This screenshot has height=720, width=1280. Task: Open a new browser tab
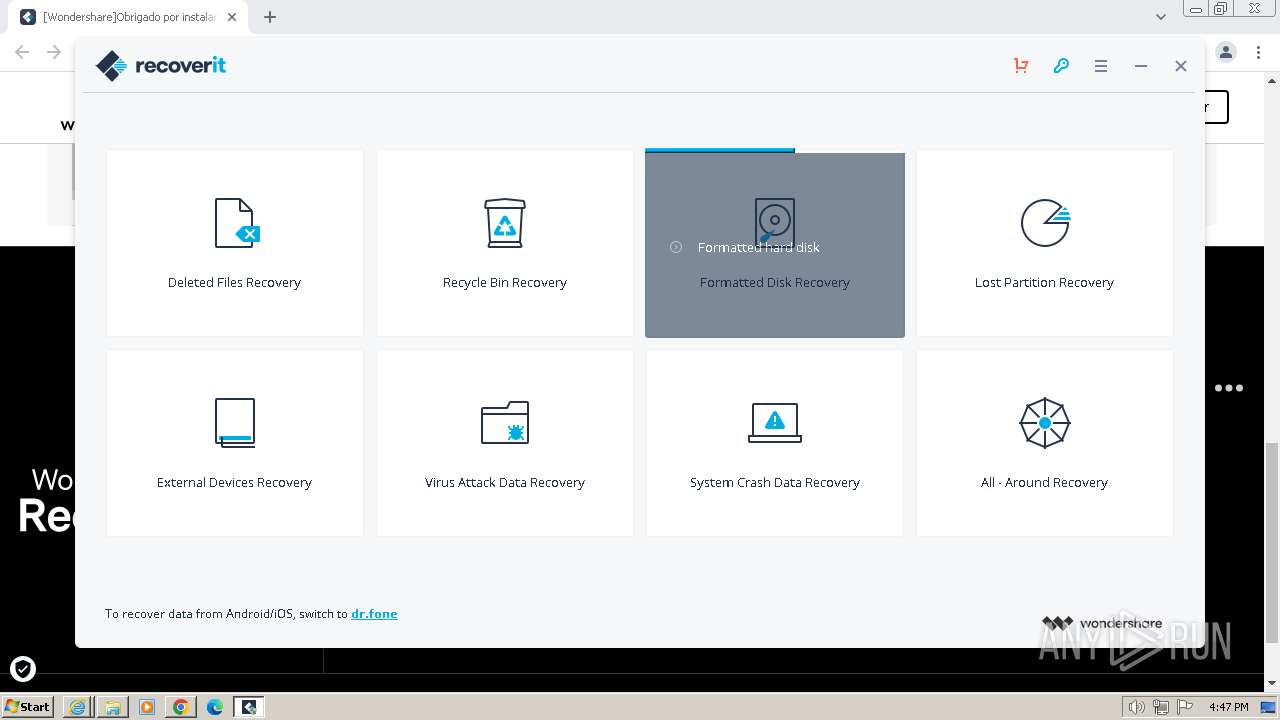tap(270, 17)
